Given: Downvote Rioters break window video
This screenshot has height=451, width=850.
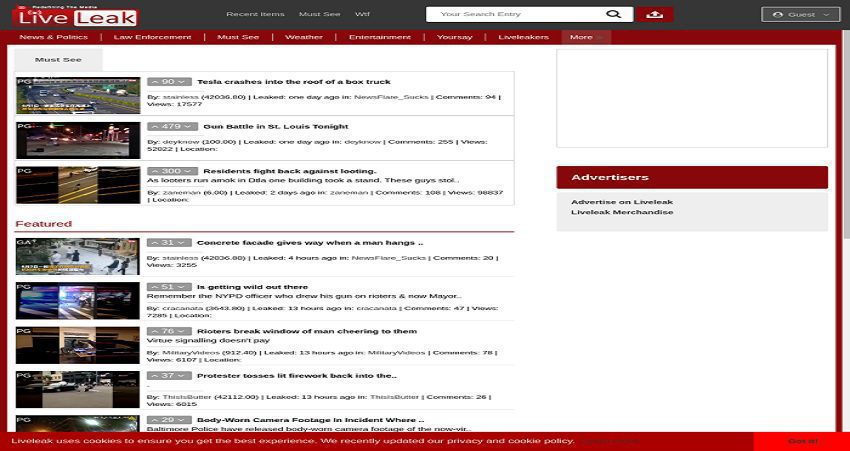Looking at the screenshot, I should point(183,331).
